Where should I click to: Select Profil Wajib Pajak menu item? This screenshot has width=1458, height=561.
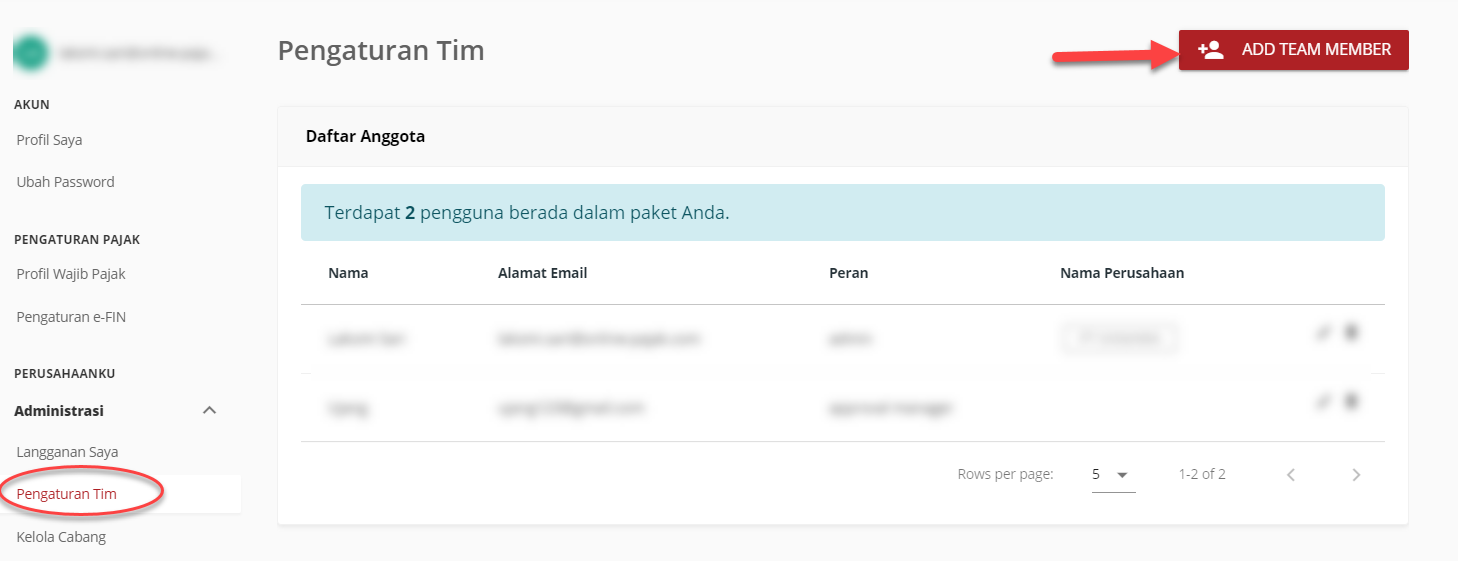pyautogui.click(x=71, y=274)
